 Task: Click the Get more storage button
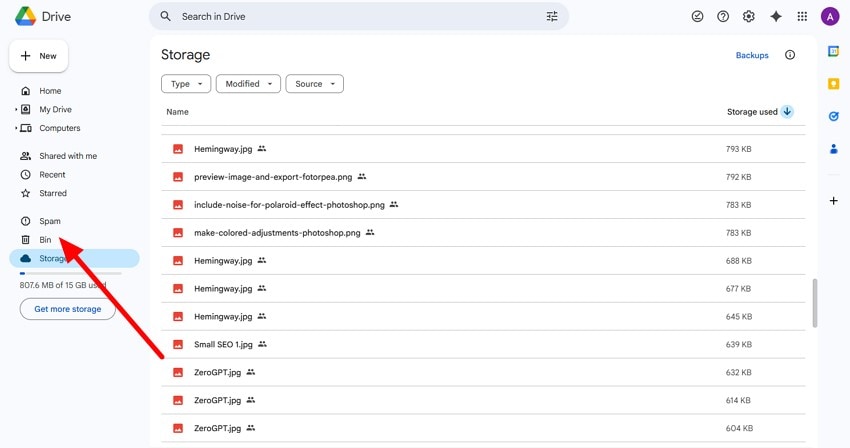coord(68,309)
